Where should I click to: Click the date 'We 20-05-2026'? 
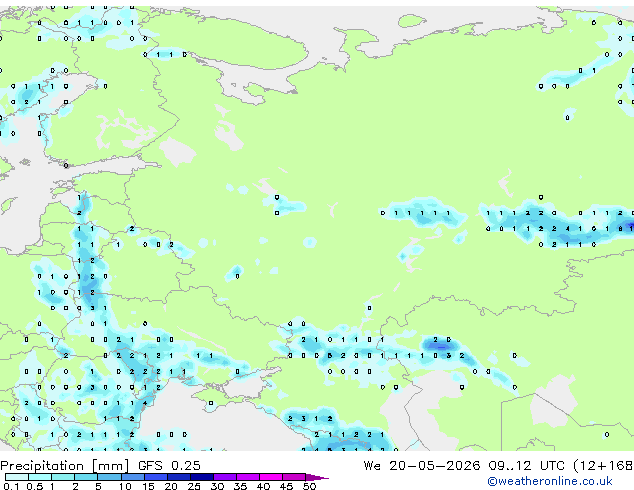tap(422, 466)
